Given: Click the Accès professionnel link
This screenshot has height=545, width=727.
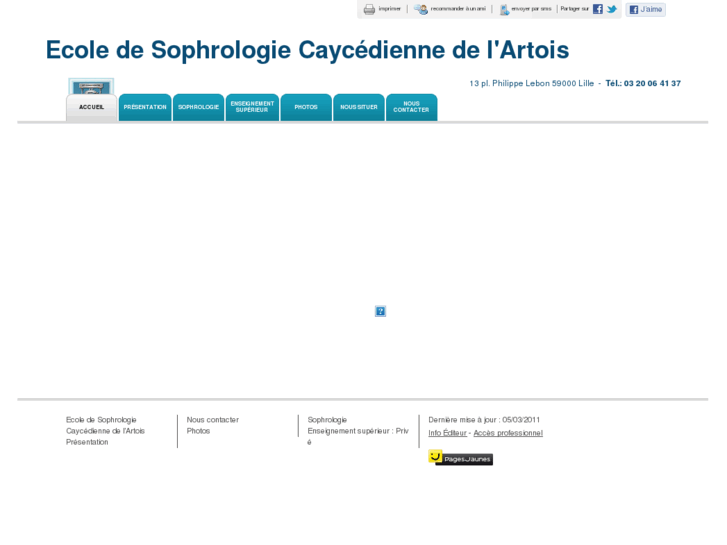Looking at the screenshot, I should (508, 433).
